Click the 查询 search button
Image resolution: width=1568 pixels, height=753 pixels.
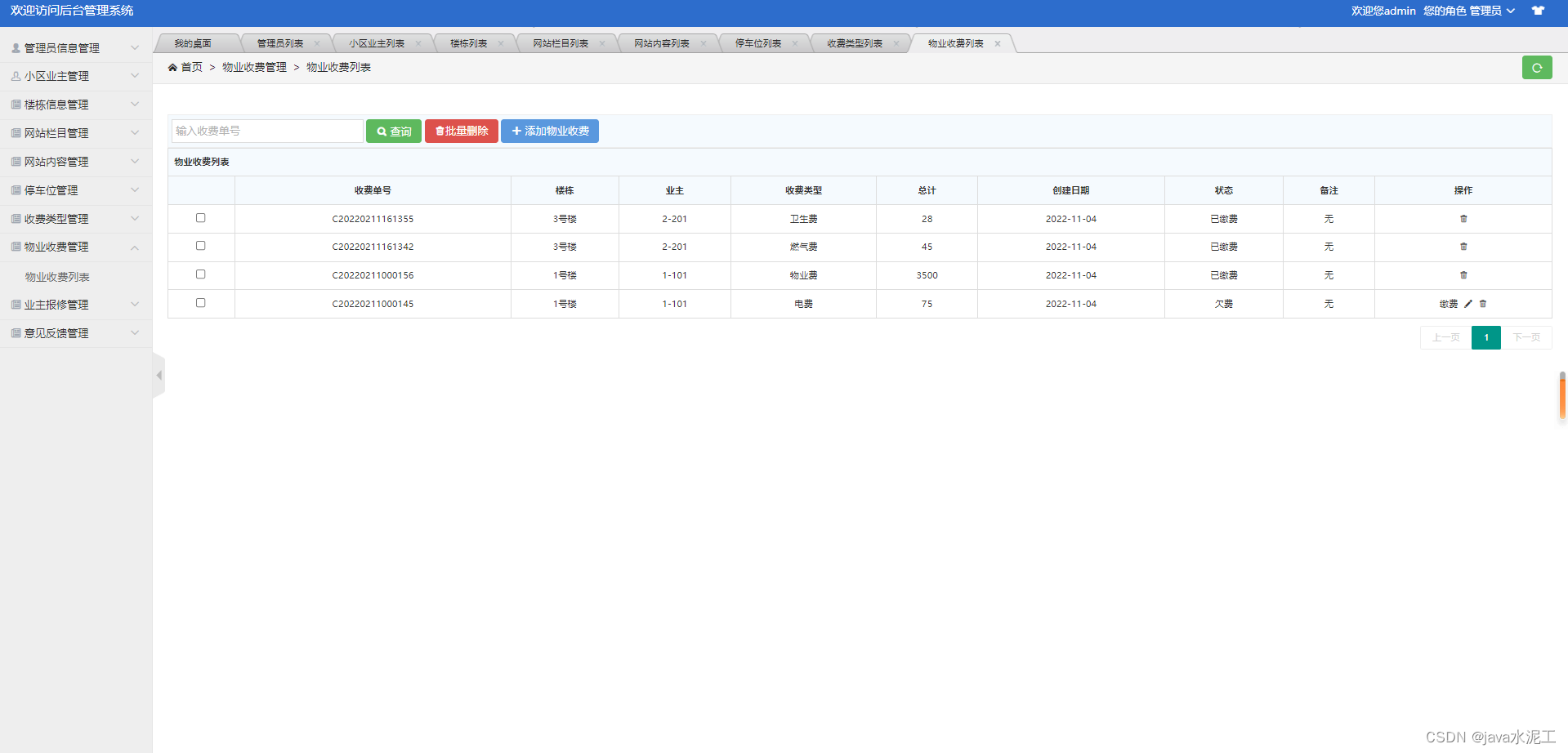click(394, 131)
